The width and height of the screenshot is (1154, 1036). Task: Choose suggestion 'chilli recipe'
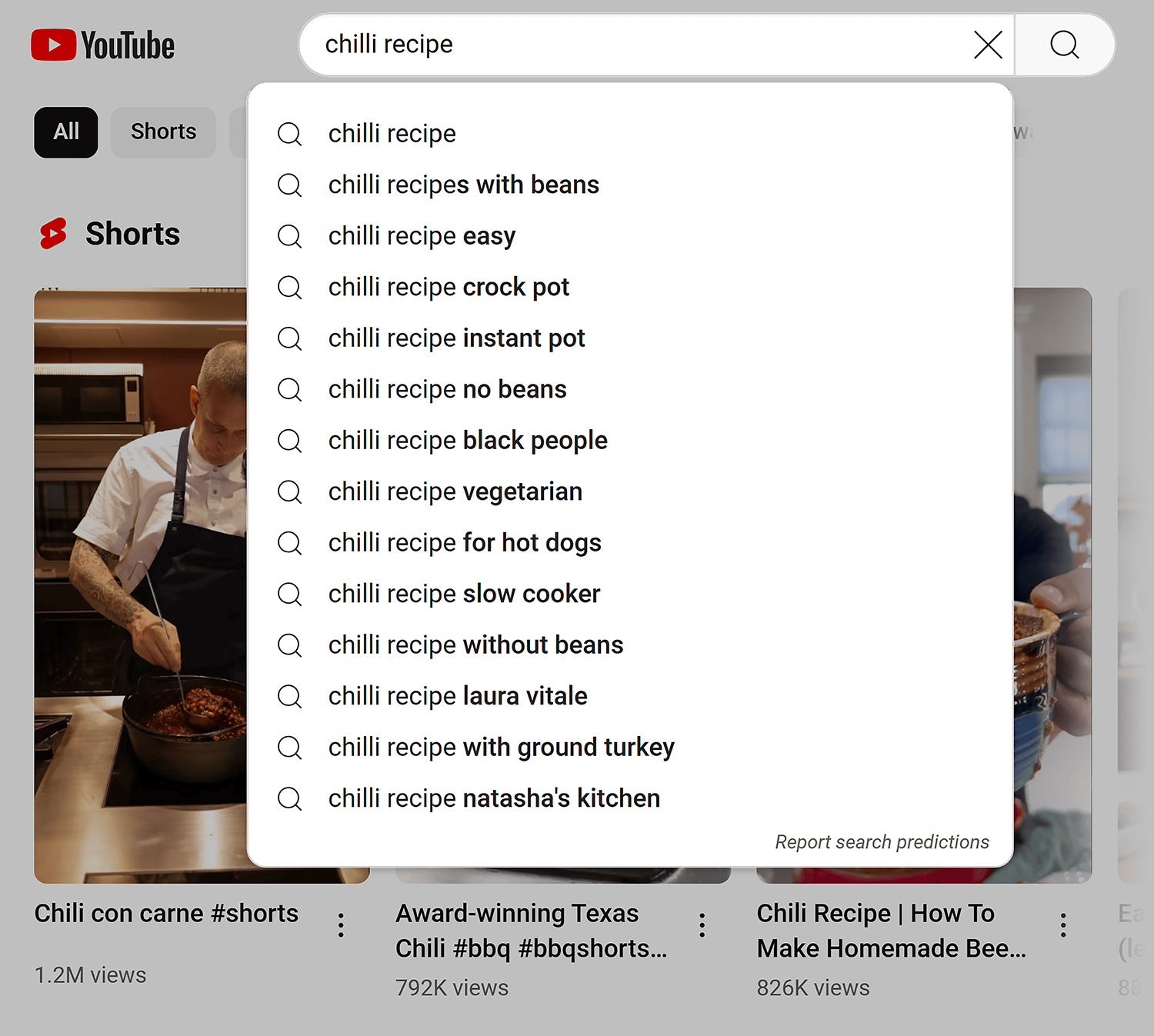coord(629,134)
